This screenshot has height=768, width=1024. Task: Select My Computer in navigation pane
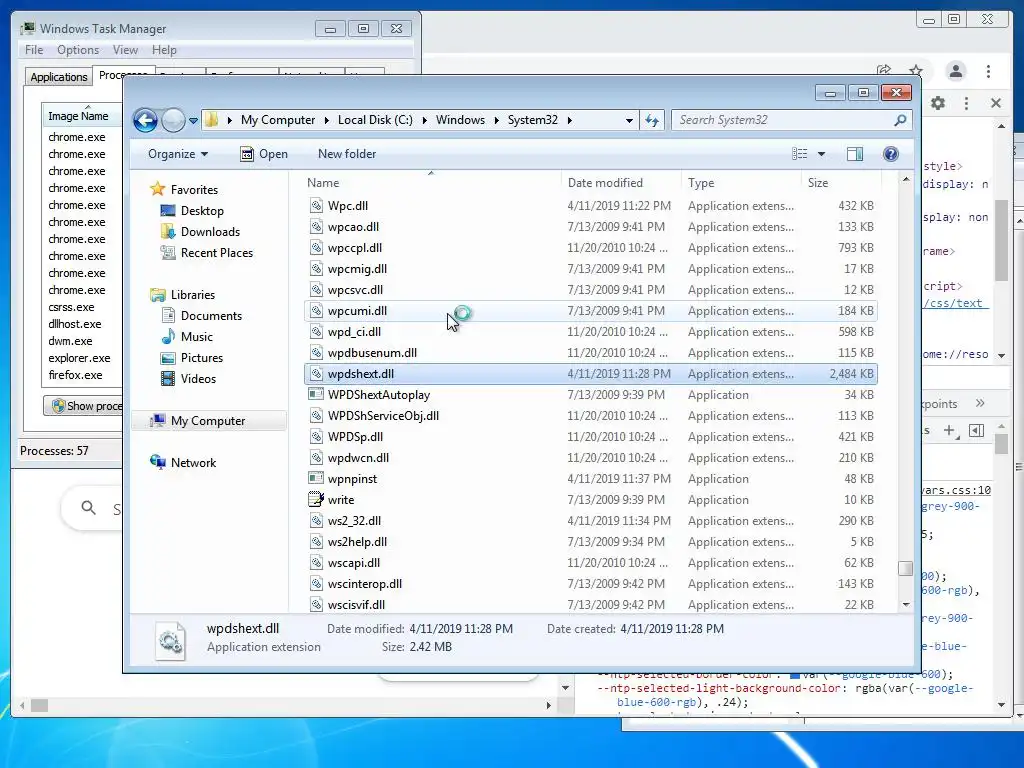(208, 421)
